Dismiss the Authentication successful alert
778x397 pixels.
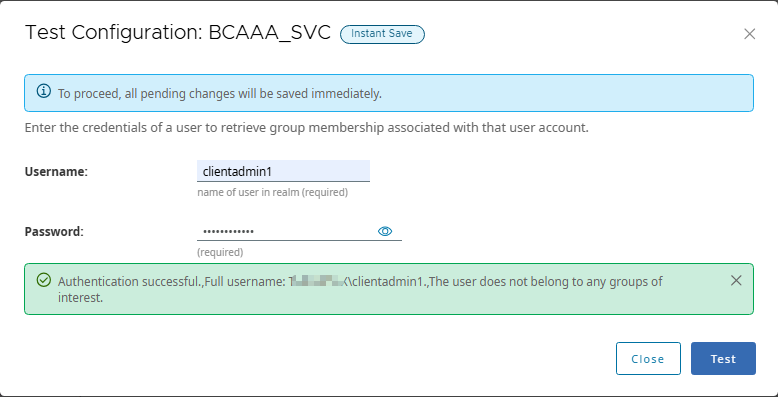(x=736, y=280)
